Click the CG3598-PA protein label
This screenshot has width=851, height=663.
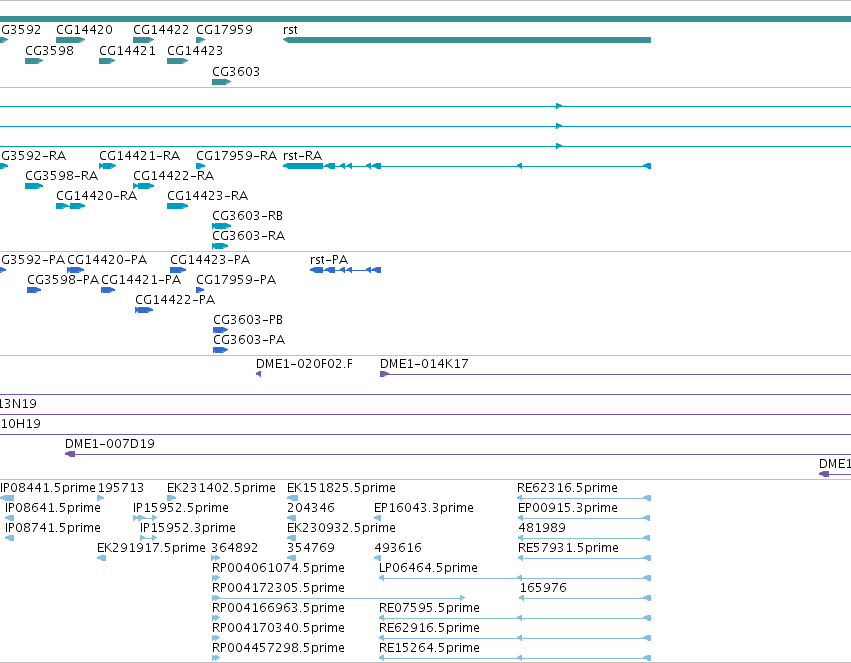[63, 280]
